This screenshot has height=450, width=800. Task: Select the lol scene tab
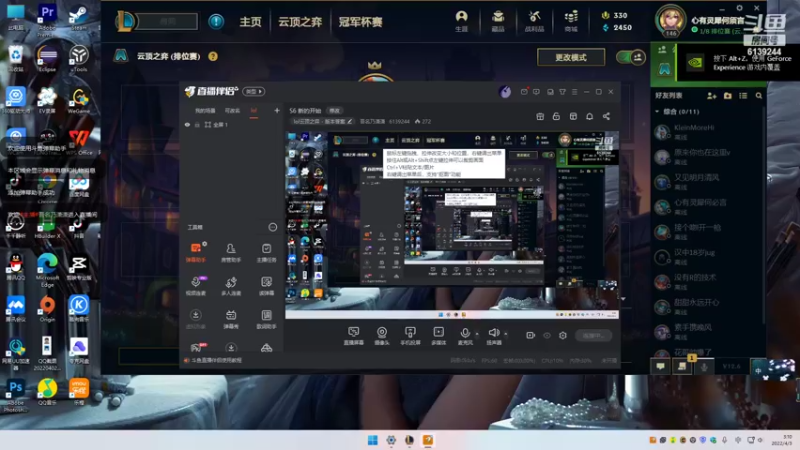pyautogui.click(x=254, y=111)
